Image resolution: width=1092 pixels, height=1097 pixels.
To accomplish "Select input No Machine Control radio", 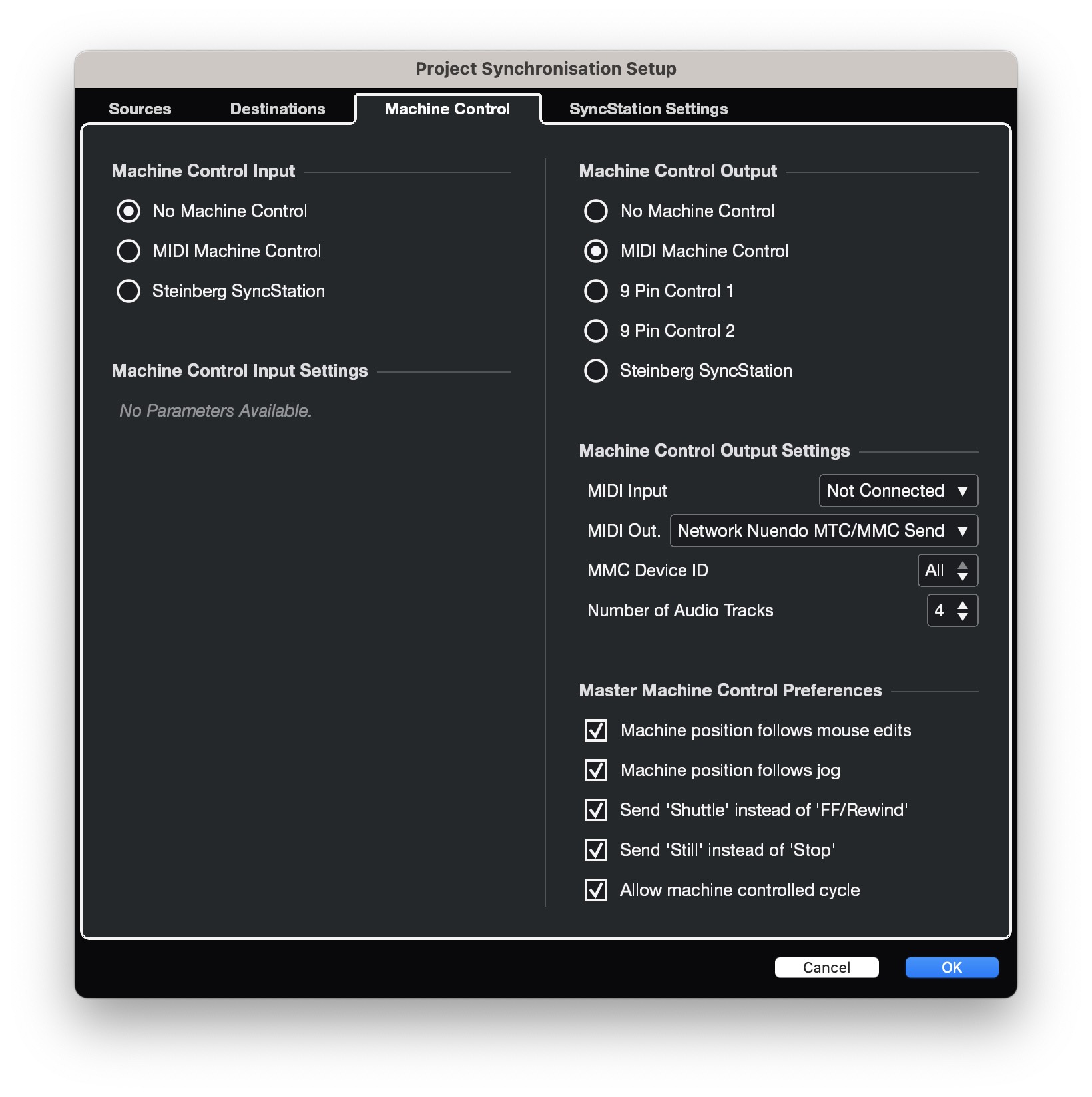I will [x=129, y=211].
